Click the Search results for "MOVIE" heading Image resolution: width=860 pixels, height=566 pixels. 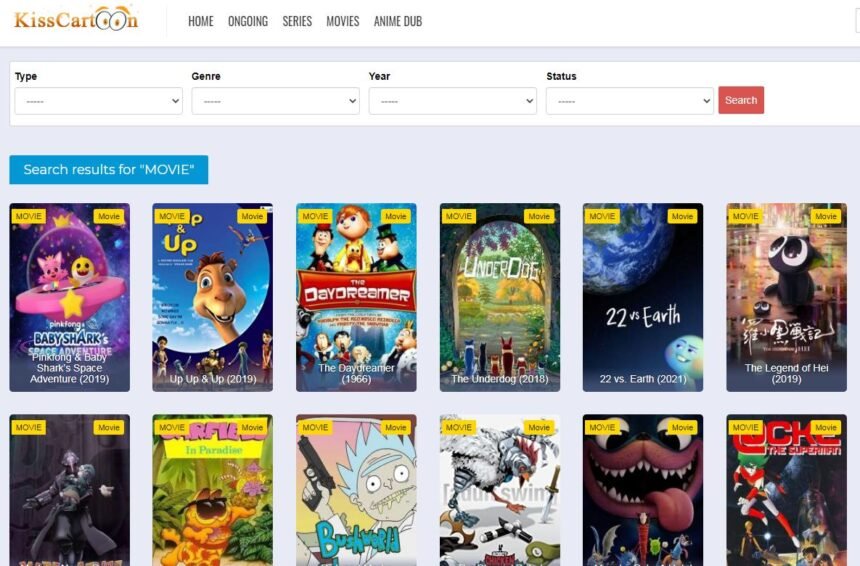click(109, 169)
